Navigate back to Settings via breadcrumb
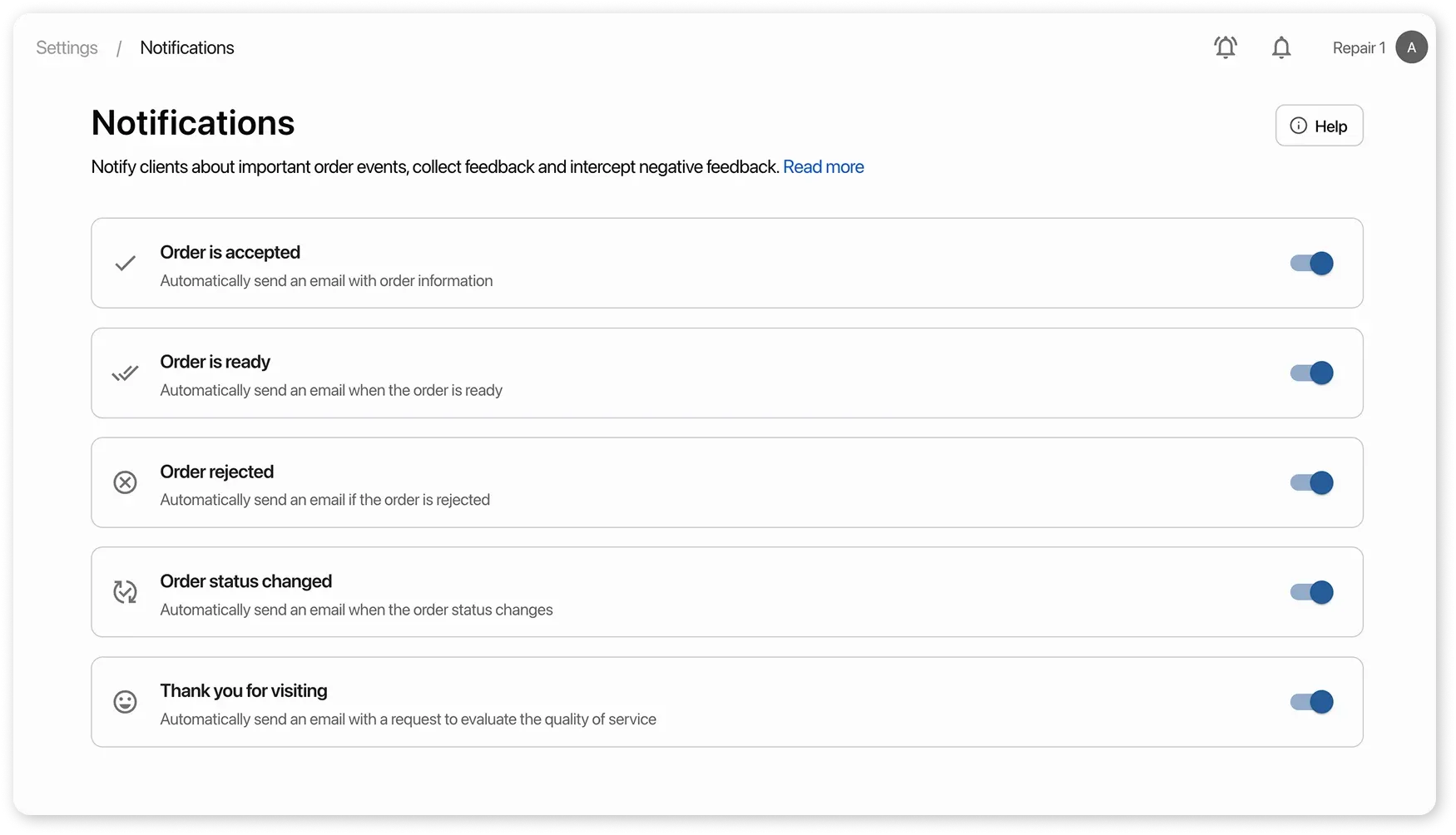The width and height of the screenshot is (1456, 835). tap(66, 47)
